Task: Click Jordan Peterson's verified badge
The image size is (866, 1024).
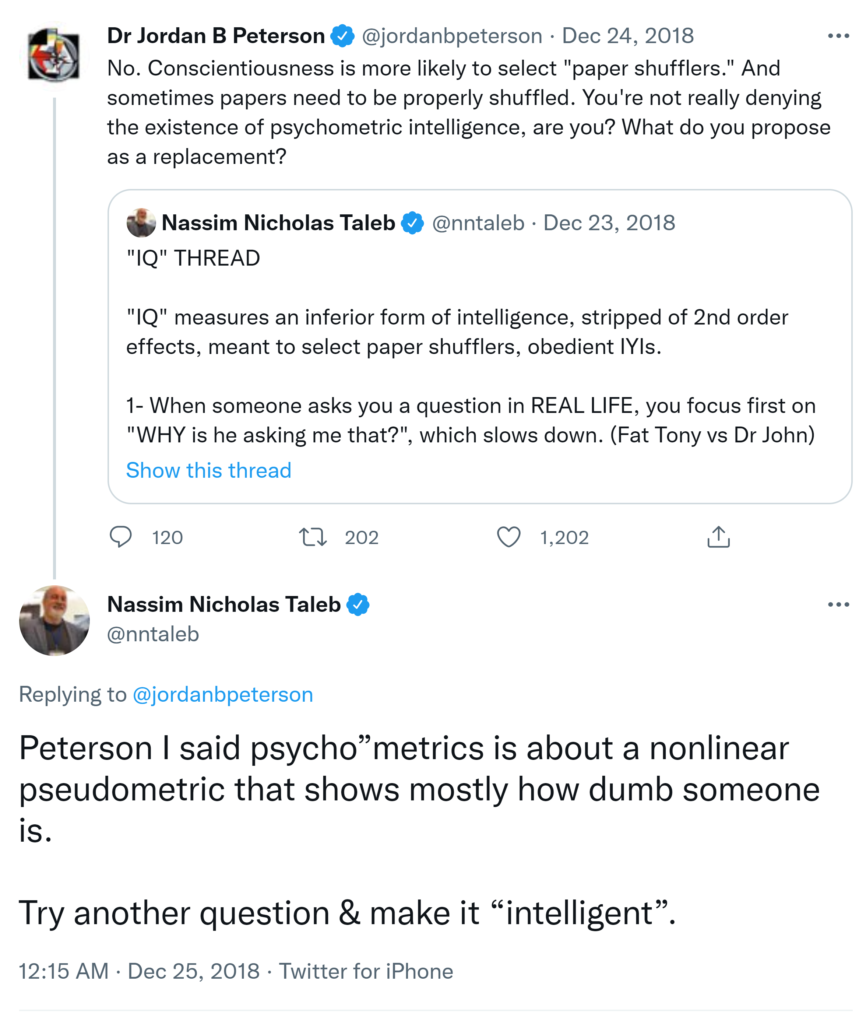Action: pos(342,37)
